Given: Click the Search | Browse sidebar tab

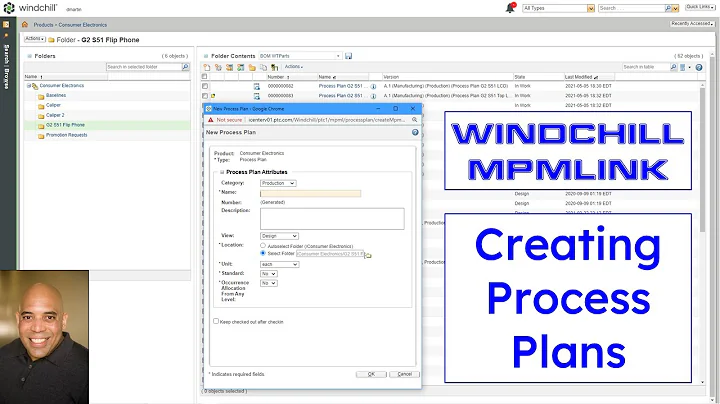Looking at the screenshot, I should (x=6, y=66).
